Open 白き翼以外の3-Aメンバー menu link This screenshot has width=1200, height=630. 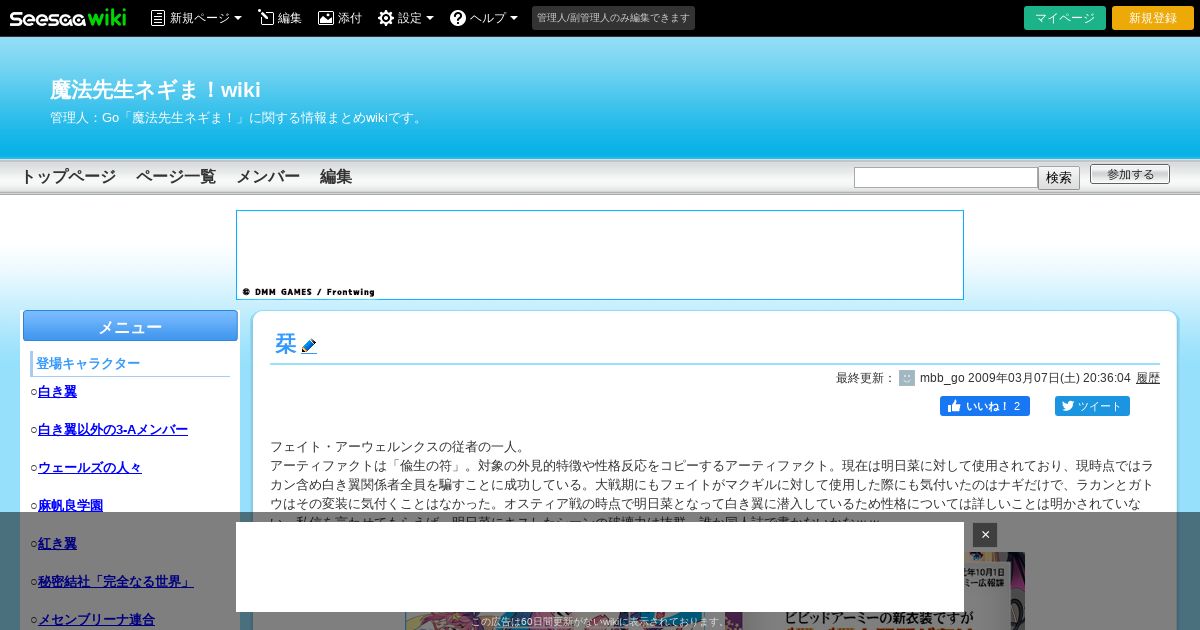click(113, 430)
